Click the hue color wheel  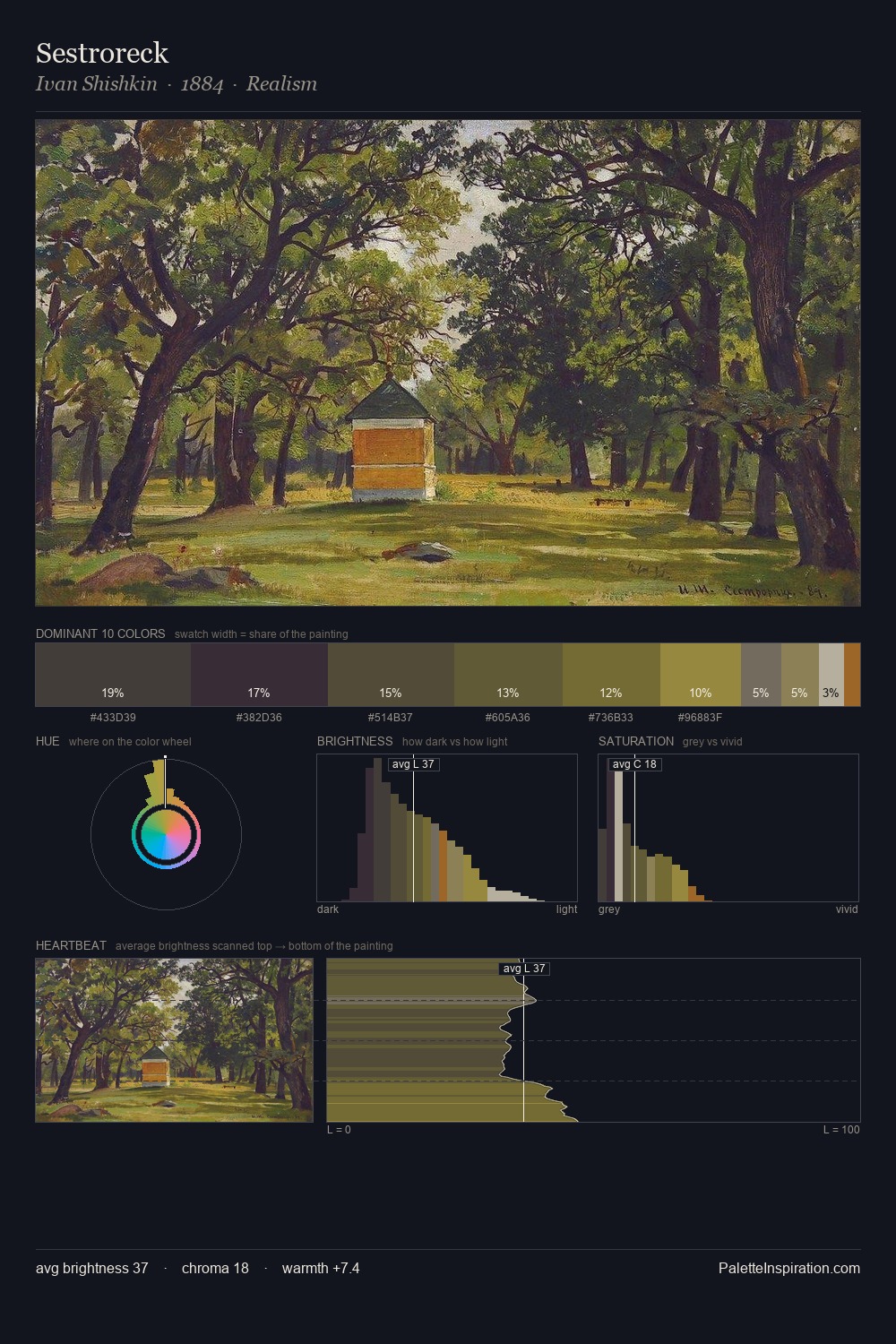(x=166, y=835)
